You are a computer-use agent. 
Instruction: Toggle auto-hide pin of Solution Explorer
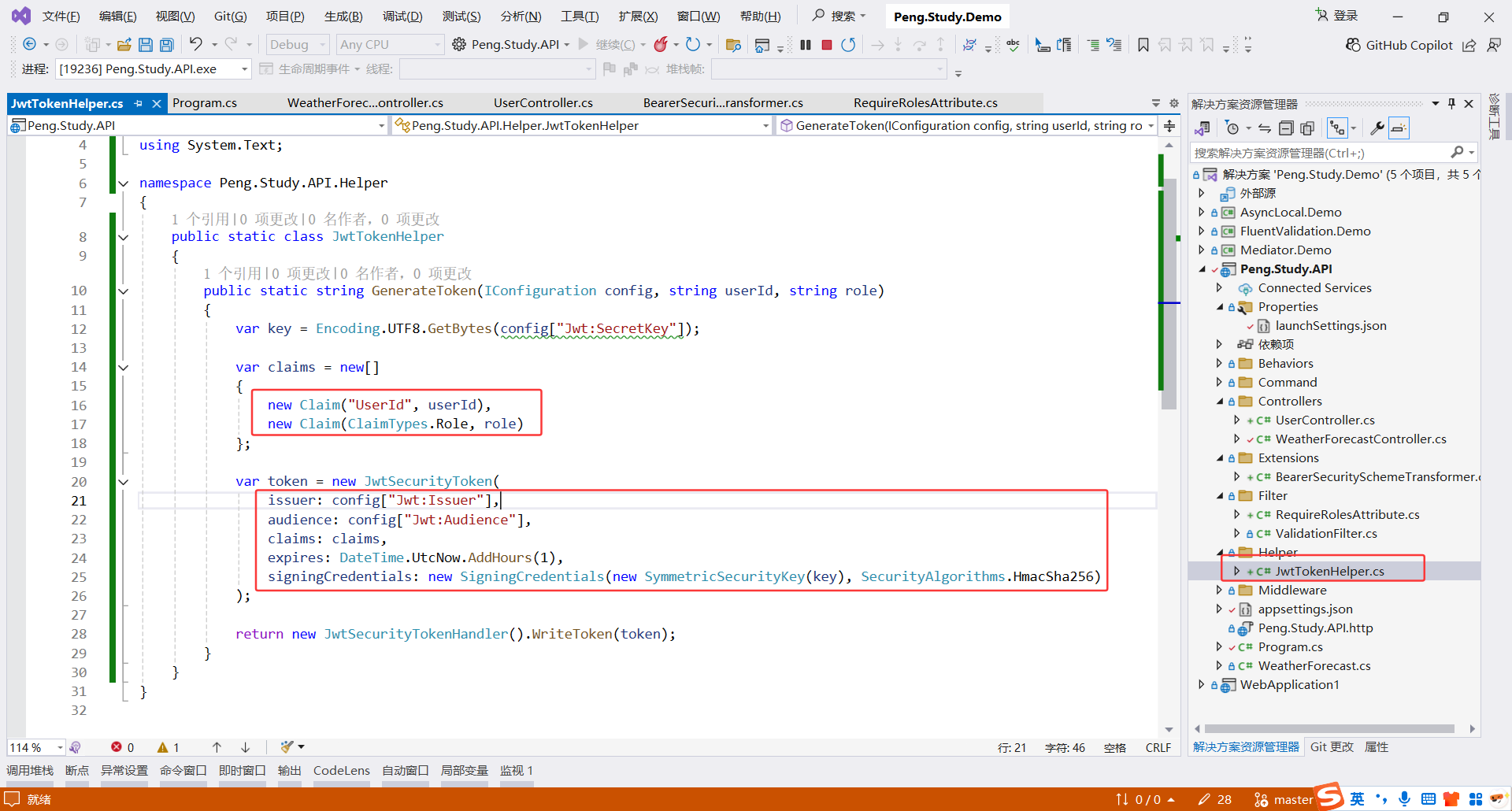coord(1451,104)
